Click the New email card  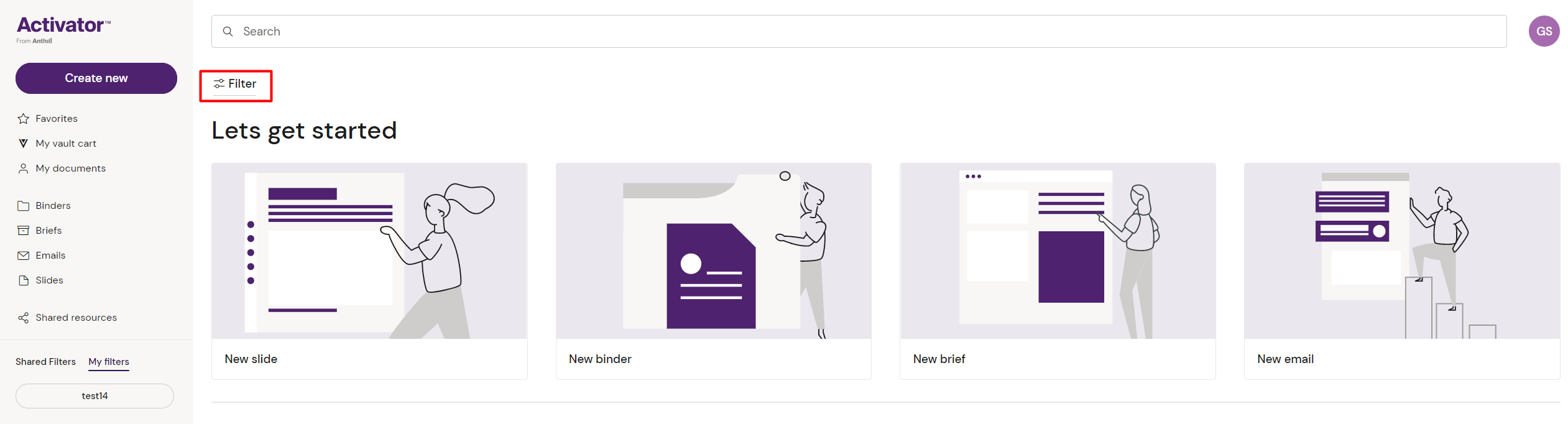coord(1401,271)
